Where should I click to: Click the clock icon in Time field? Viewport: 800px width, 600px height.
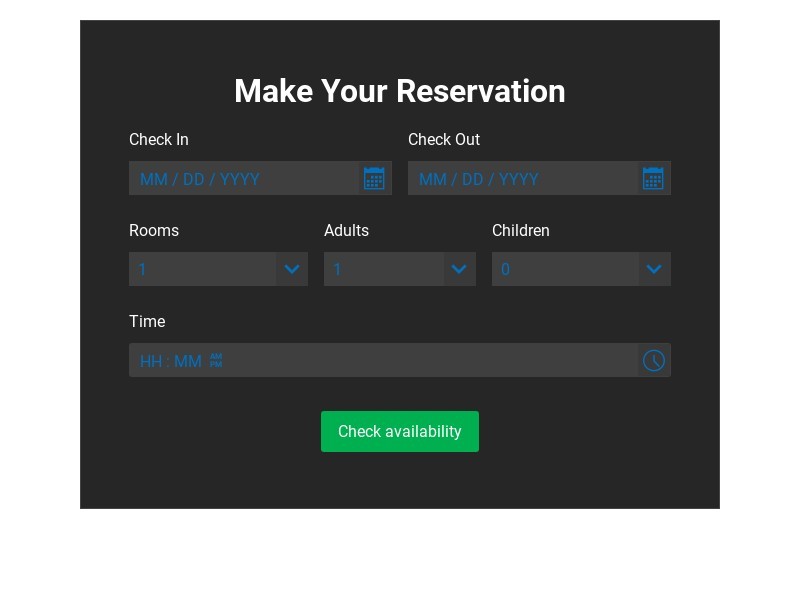click(653, 361)
